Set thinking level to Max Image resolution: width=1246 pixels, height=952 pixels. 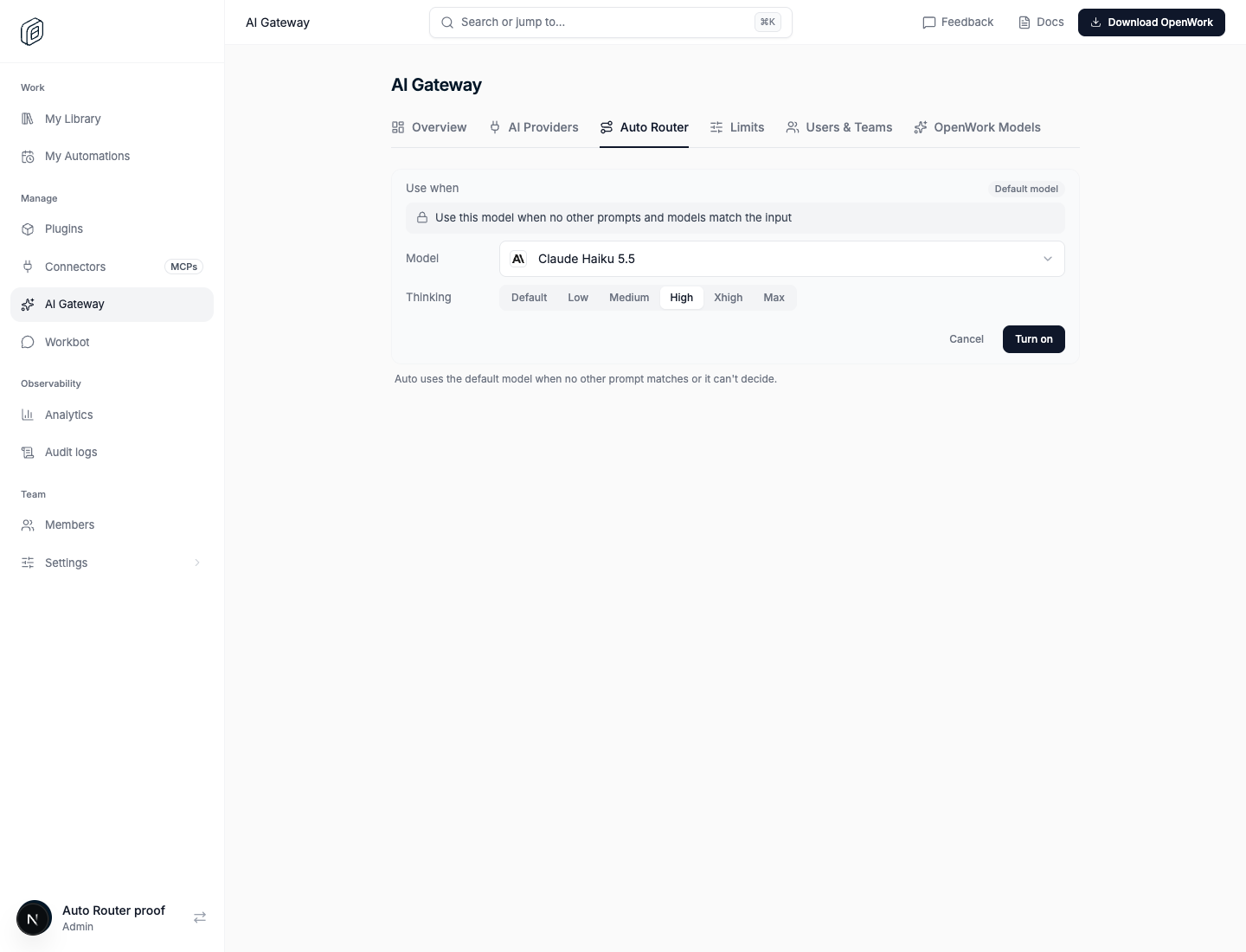click(774, 298)
